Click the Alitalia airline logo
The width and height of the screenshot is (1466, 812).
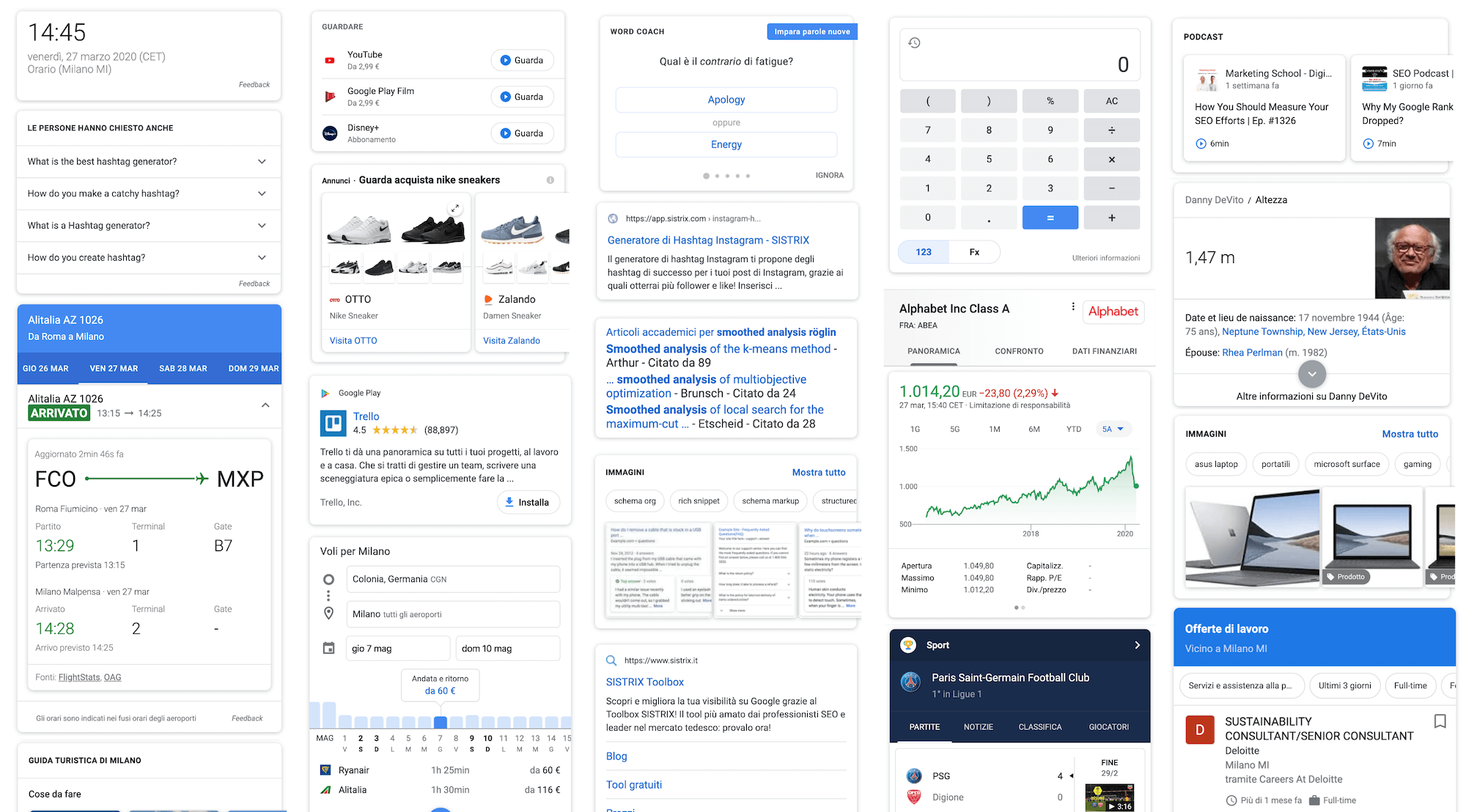click(x=325, y=790)
